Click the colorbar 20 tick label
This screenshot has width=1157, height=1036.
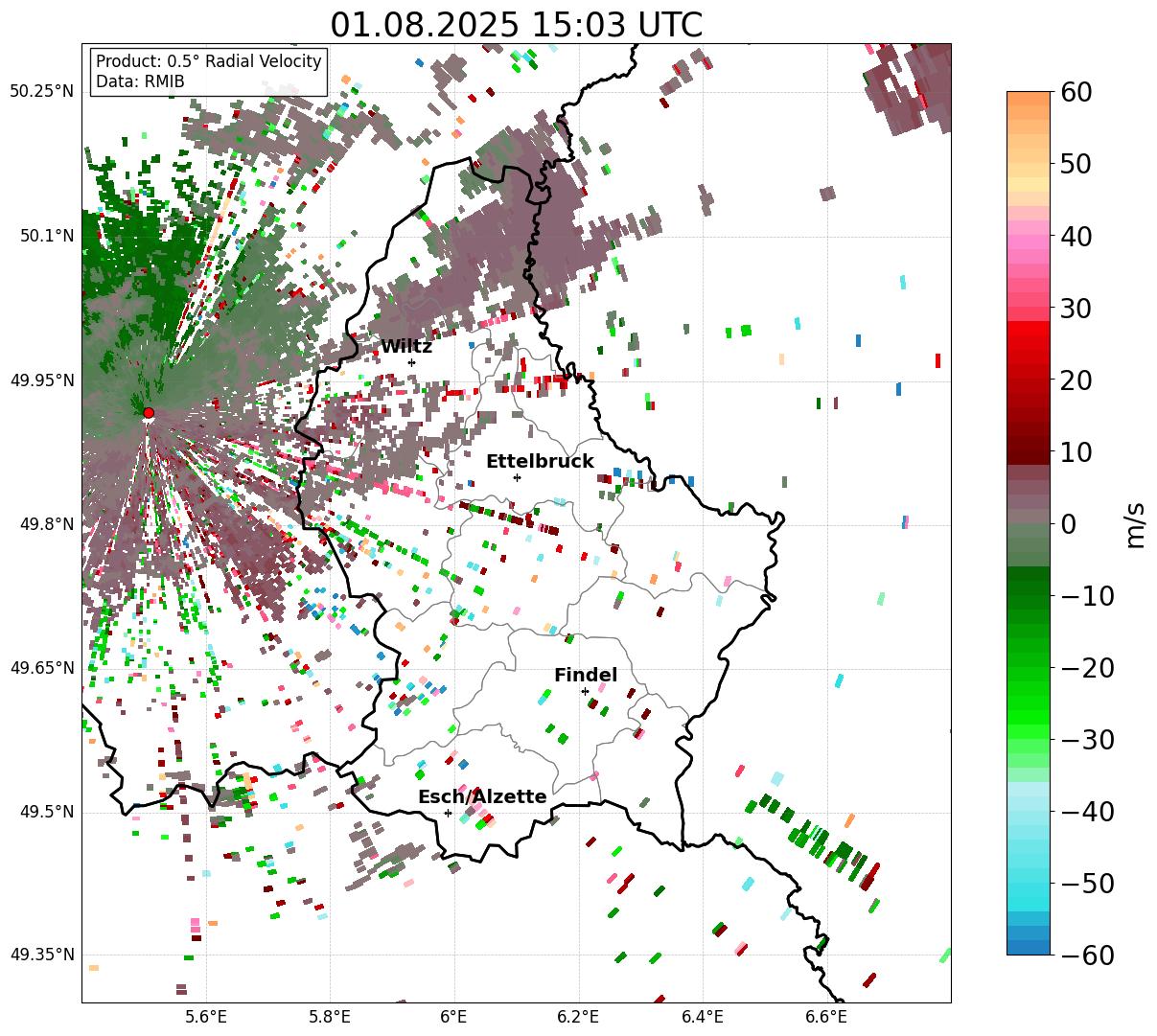point(1076,380)
